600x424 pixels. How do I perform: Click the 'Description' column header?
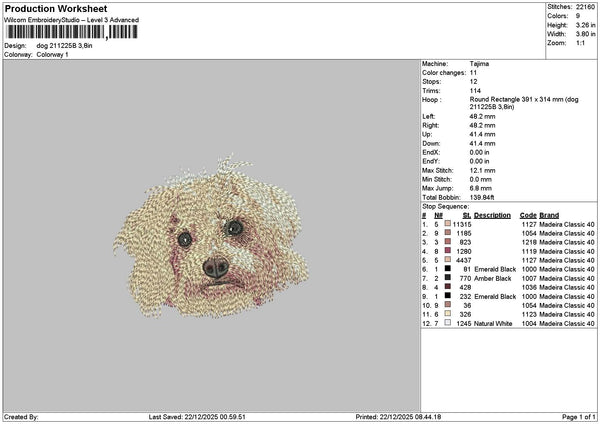[x=492, y=215]
